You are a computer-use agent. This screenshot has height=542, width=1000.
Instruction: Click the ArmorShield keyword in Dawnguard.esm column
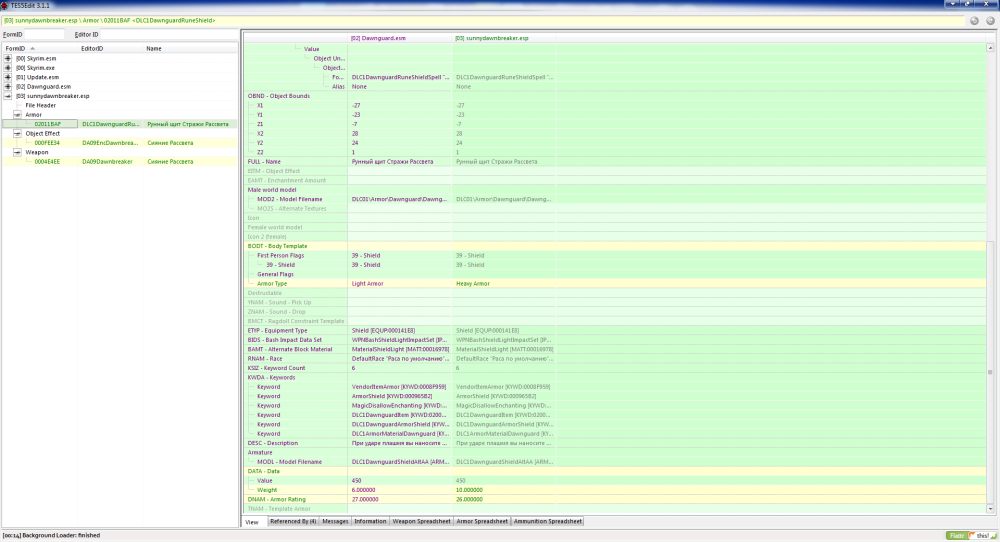tap(392, 397)
